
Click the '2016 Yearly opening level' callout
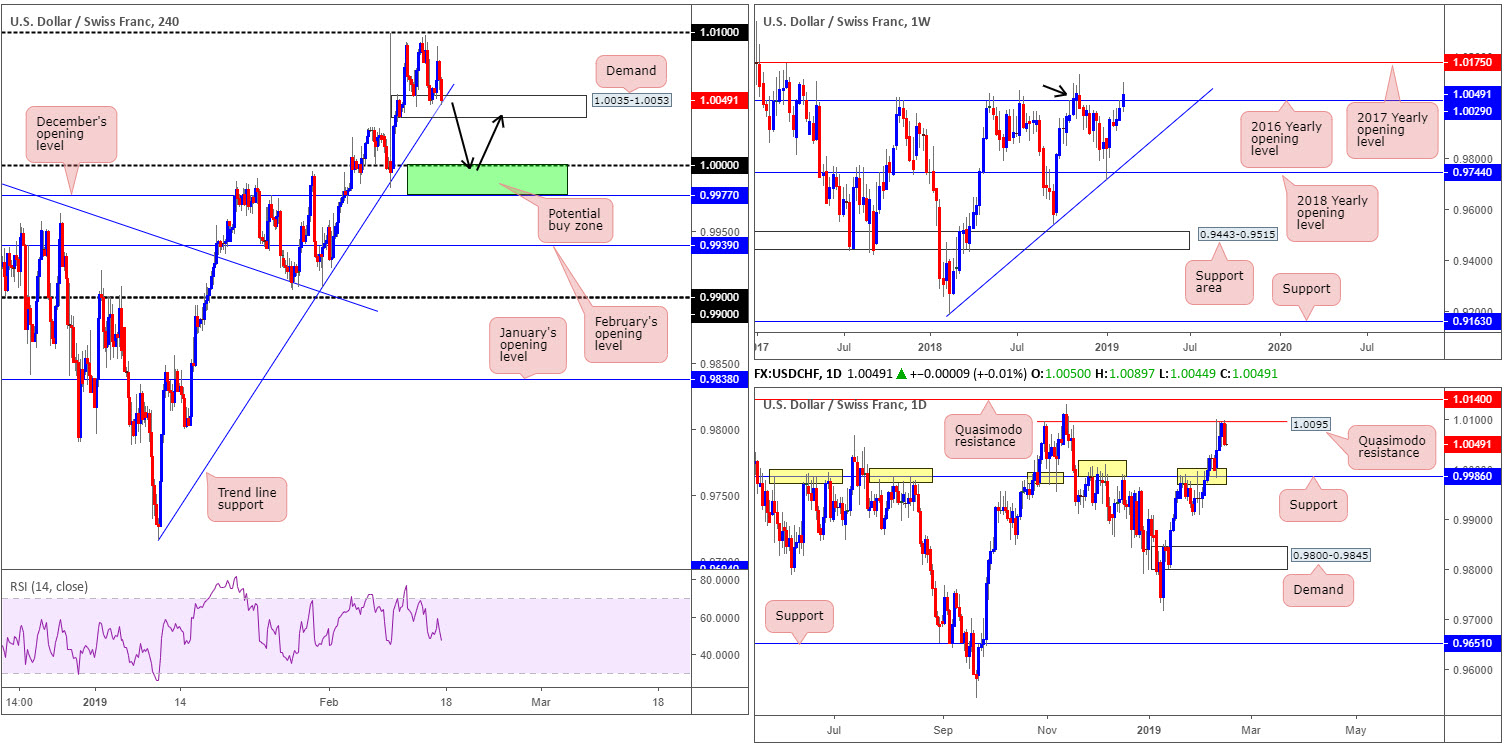[1286, 139]
